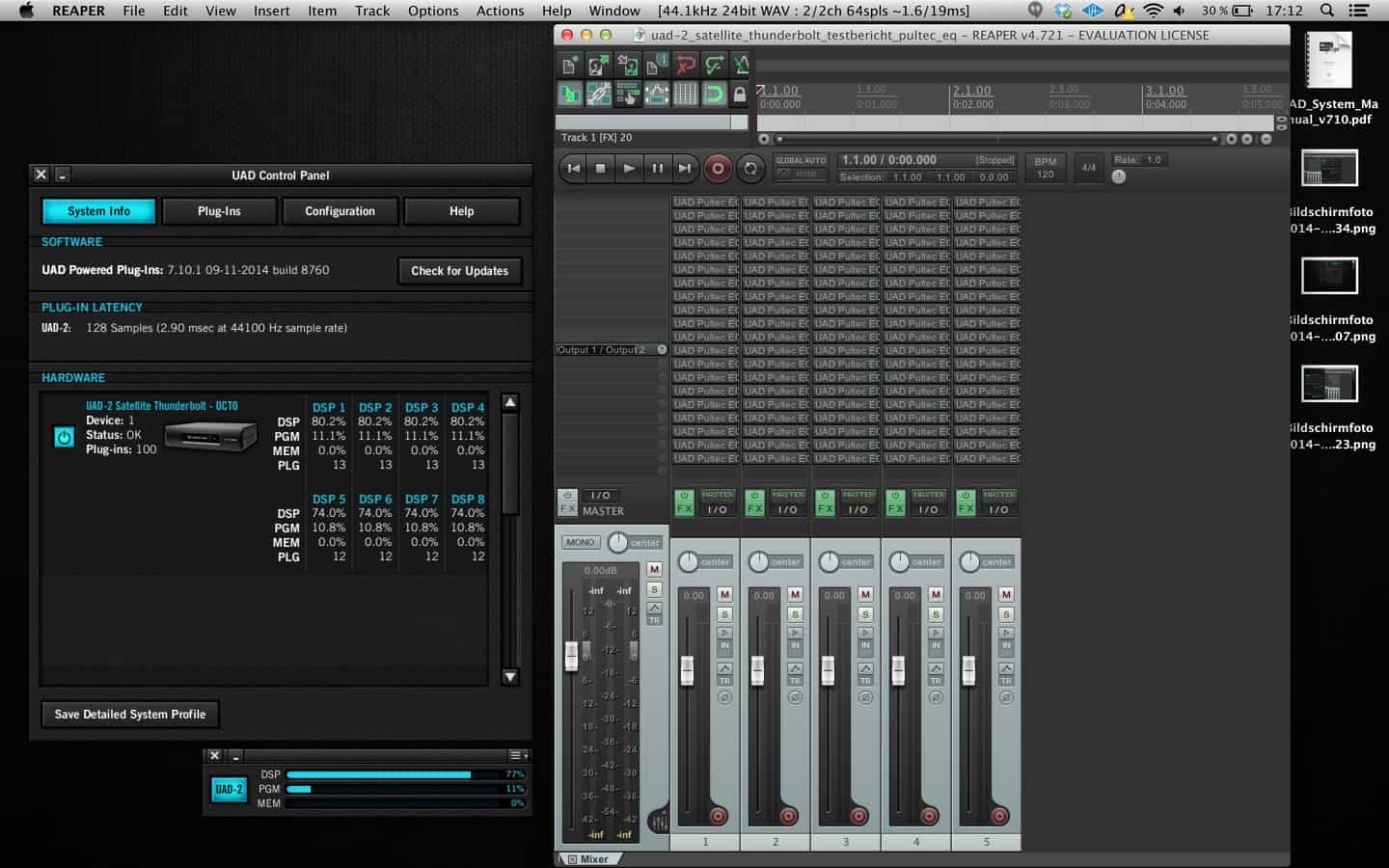Click the lock icon in toolbar
The image size is (1389, 868).
coord(740,94)
